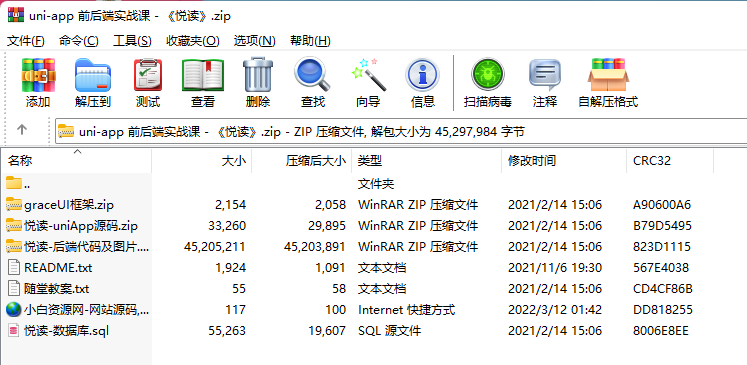Screen dimensions: 747x365
Task: Go up one folder level arrow
Action: click(22, 130)
